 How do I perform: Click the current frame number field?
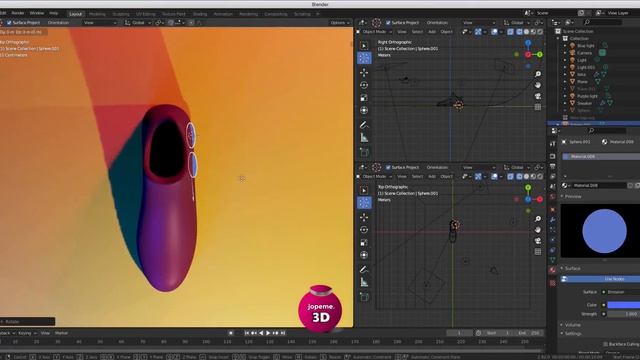(459, 333)
